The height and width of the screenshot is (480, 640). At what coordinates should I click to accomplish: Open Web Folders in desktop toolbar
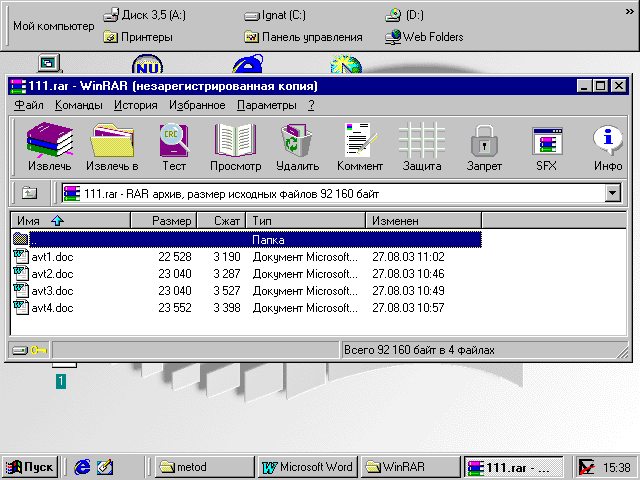424,37
